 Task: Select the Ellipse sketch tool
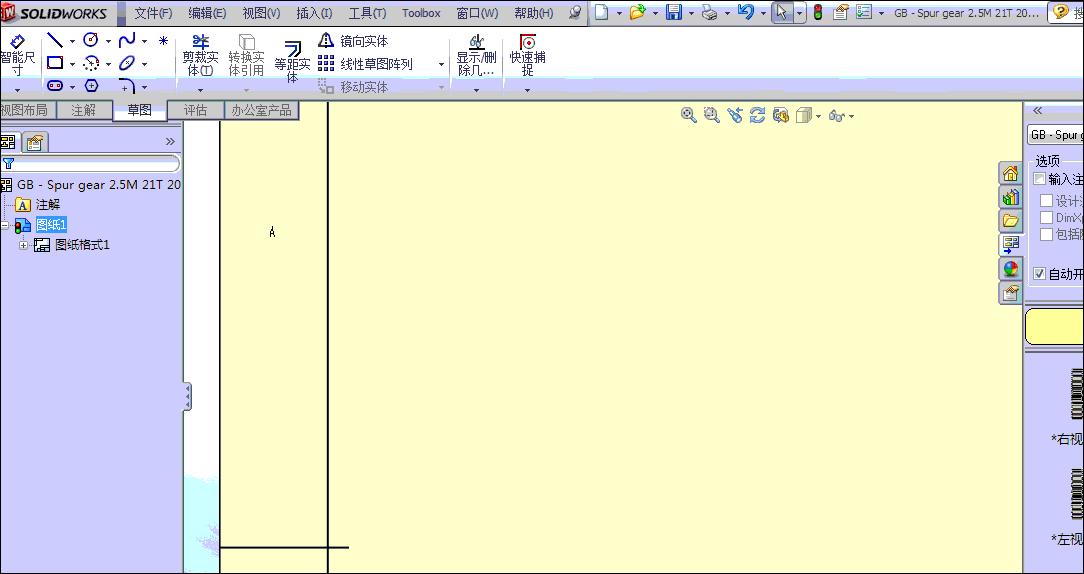[x=127, y=64]
